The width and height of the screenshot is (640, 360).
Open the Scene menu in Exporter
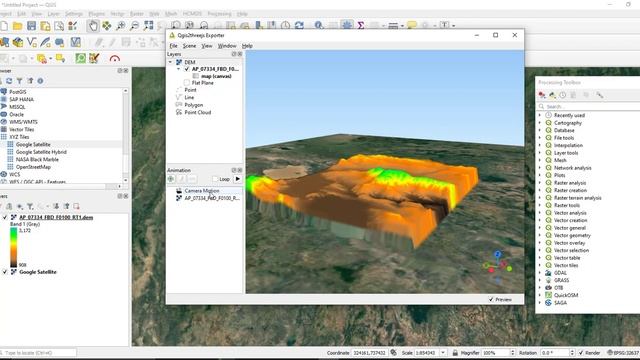(x=189, y=46)
